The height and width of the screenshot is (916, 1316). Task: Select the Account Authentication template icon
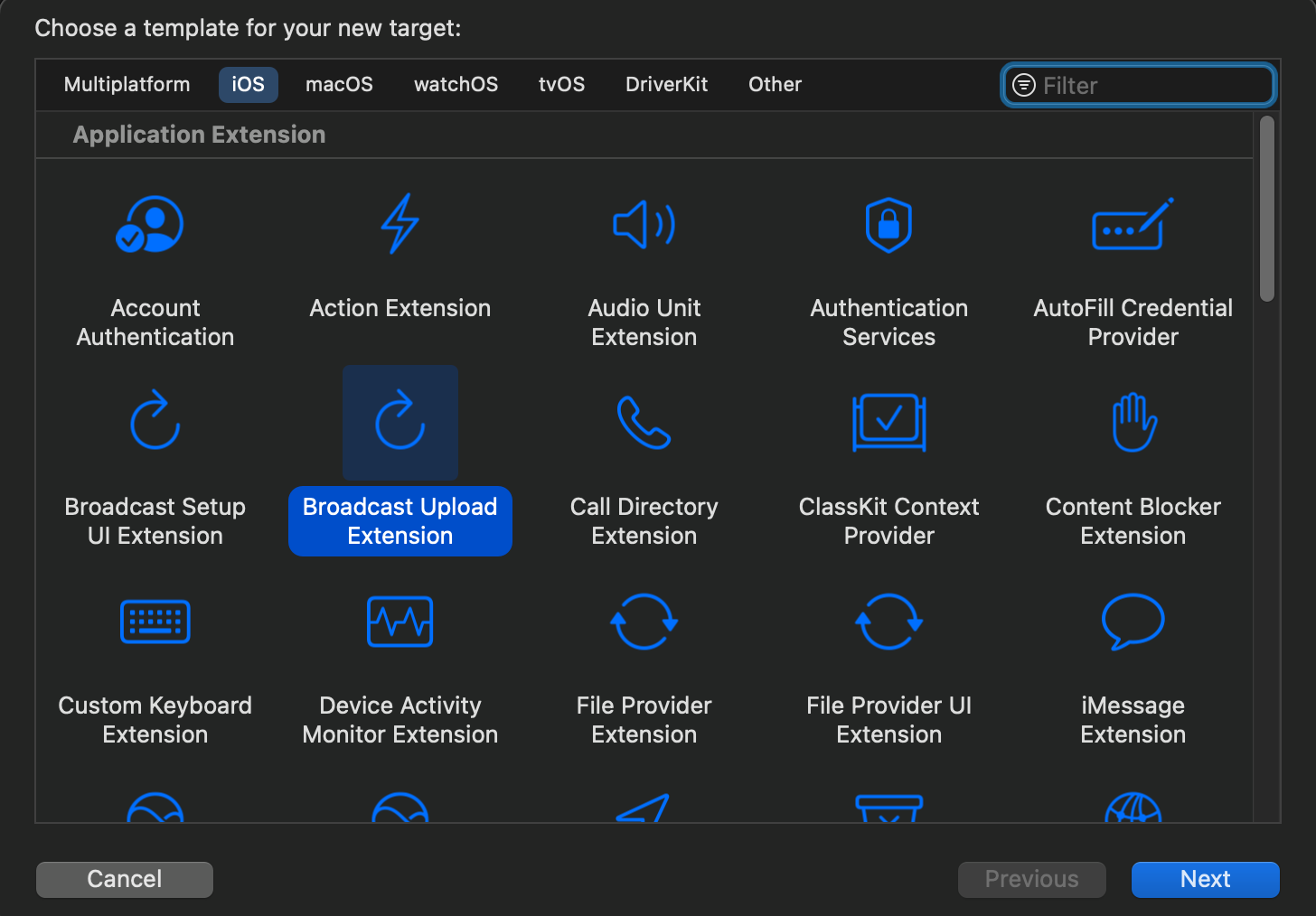(x=151, y=225)
